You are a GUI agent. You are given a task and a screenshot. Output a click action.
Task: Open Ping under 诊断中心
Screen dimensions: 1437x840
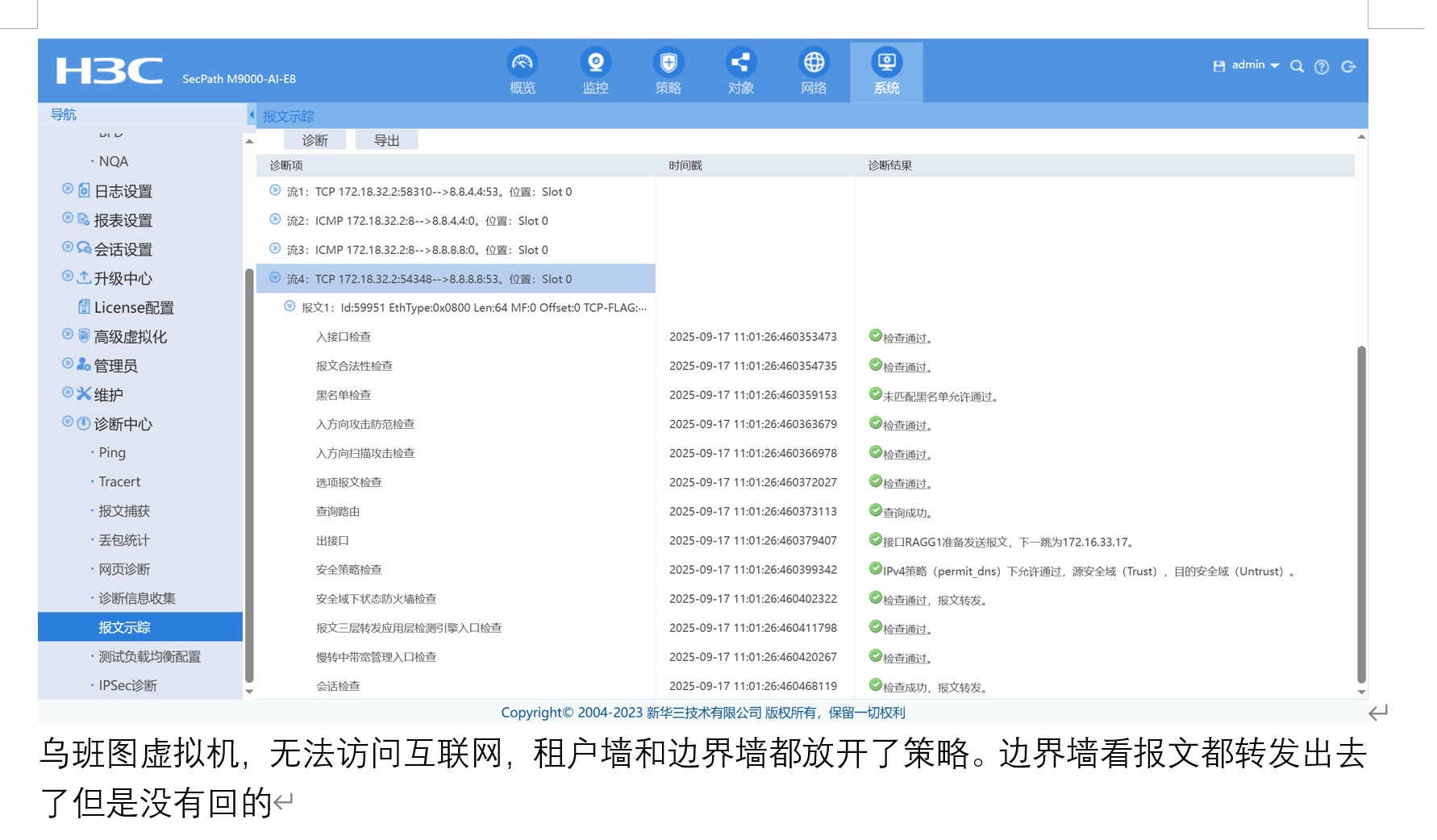coord(112,452)
